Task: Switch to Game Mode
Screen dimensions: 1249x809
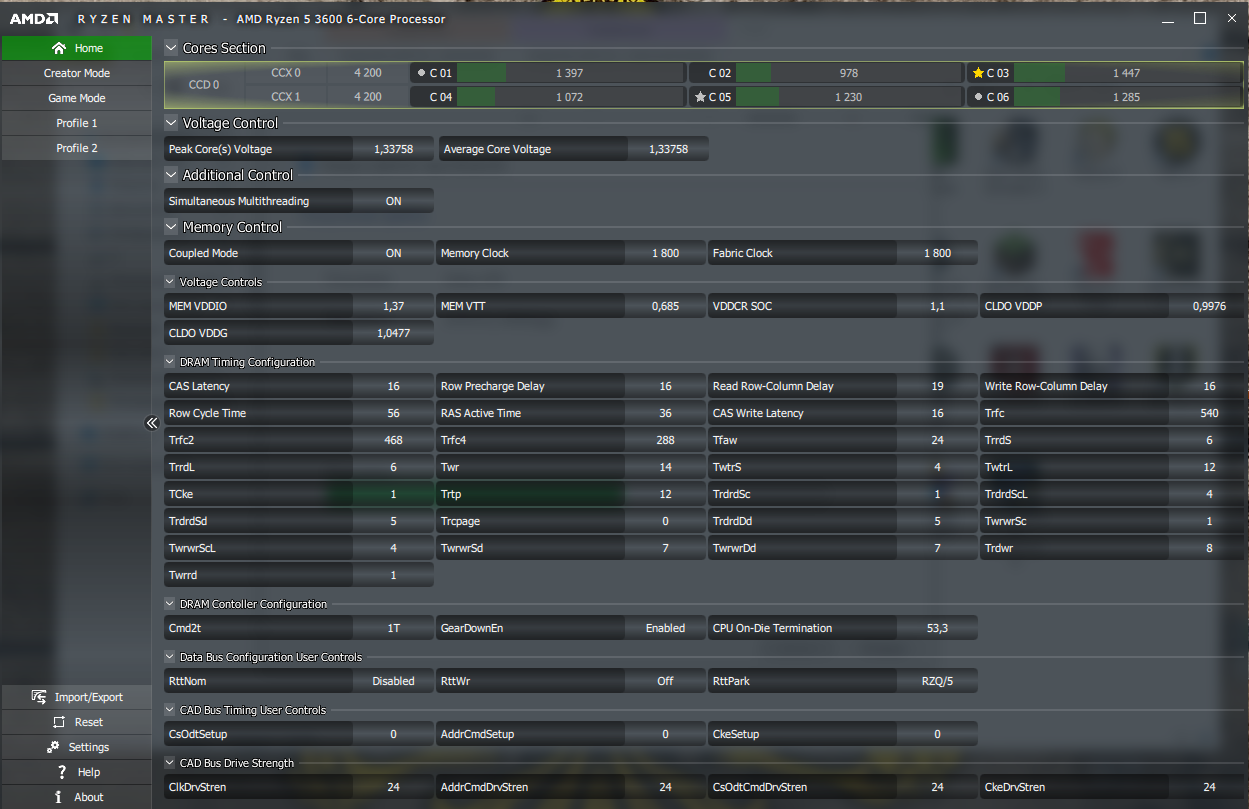Action: tap(77, 98)
